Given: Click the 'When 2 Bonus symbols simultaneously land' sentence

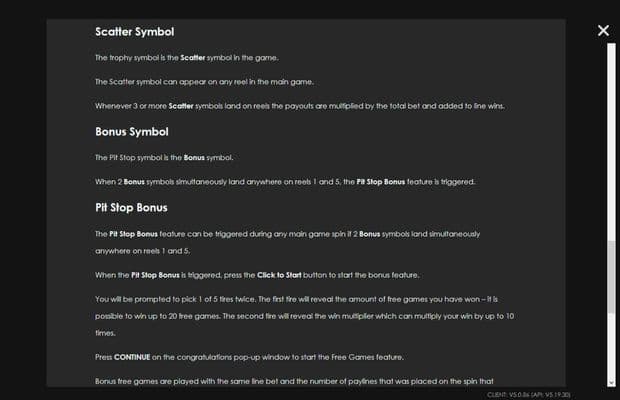Looking at the screenshot, I should coord(284,181).
